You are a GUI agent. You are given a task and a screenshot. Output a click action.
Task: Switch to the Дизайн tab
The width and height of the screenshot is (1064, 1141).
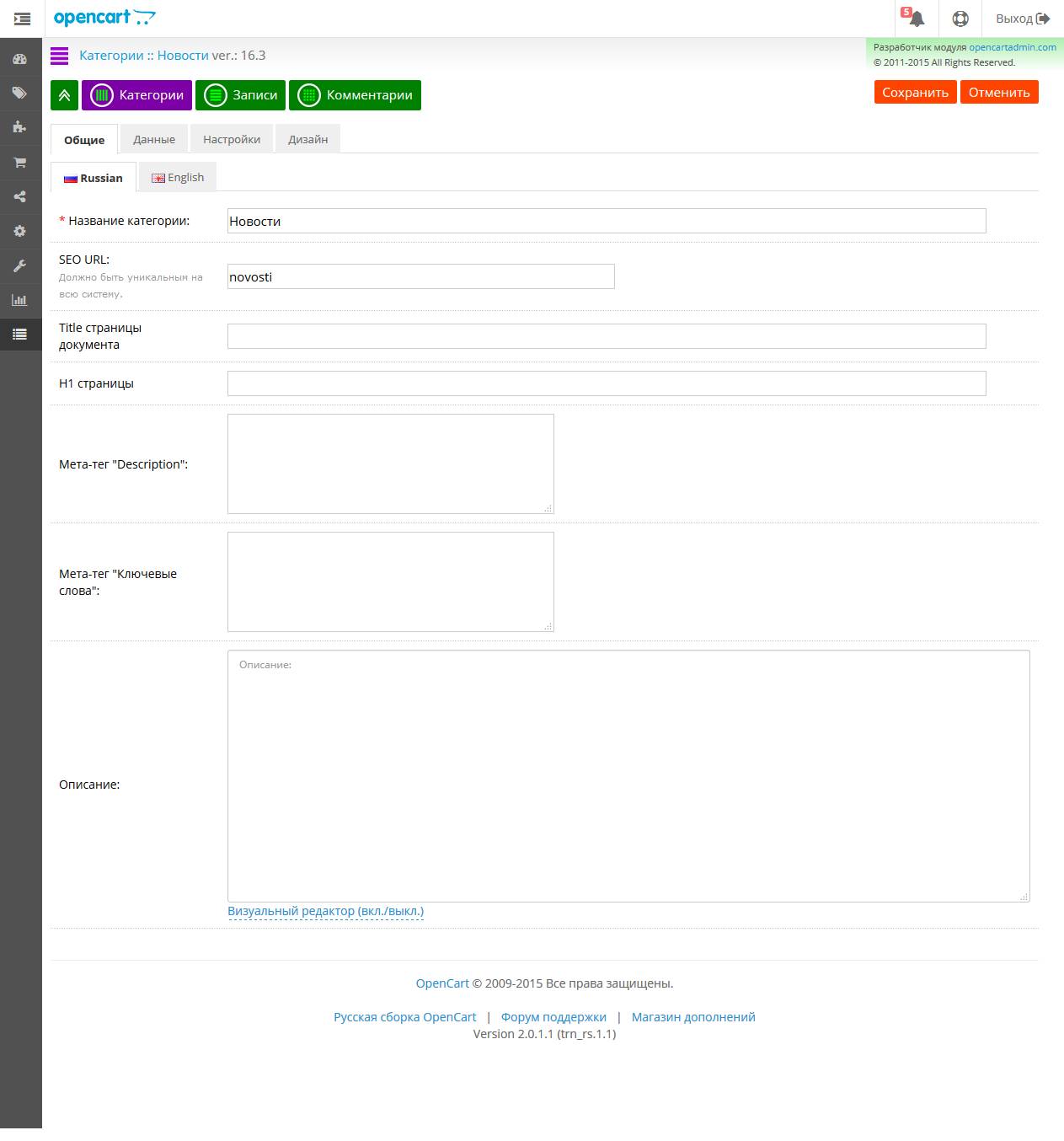[308, 139]
